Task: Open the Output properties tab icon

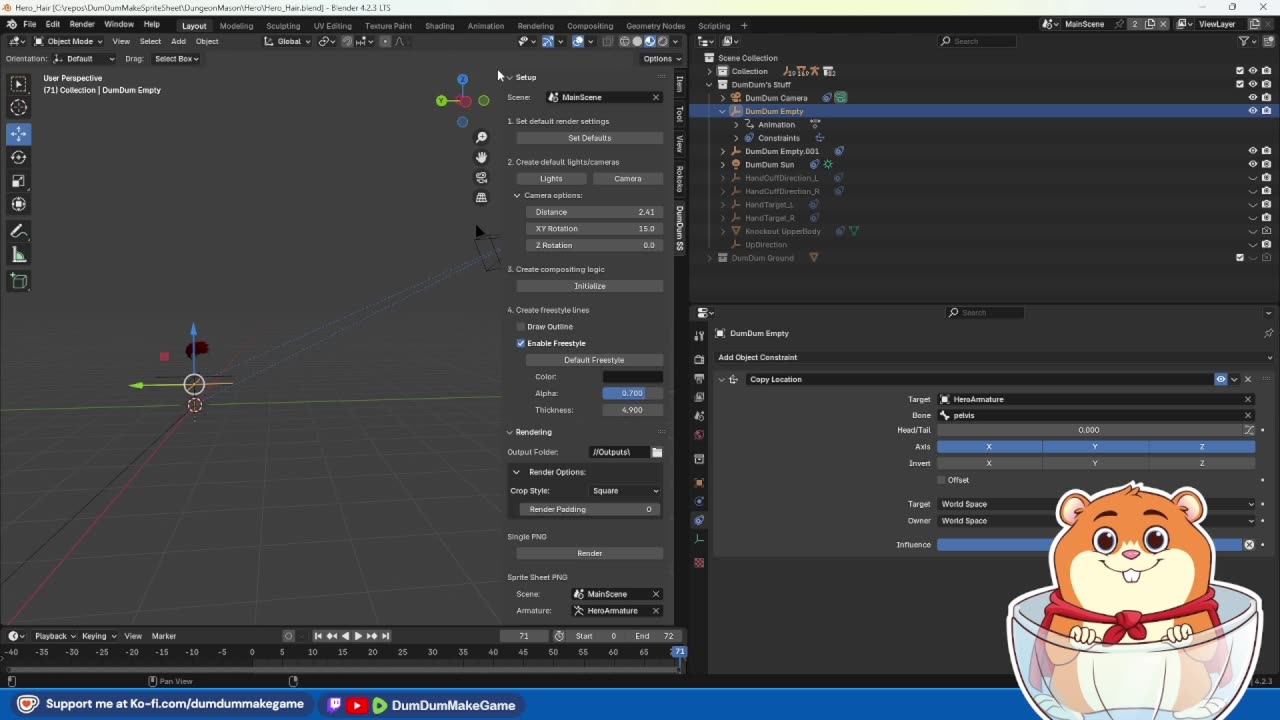Action: point(699,378)
